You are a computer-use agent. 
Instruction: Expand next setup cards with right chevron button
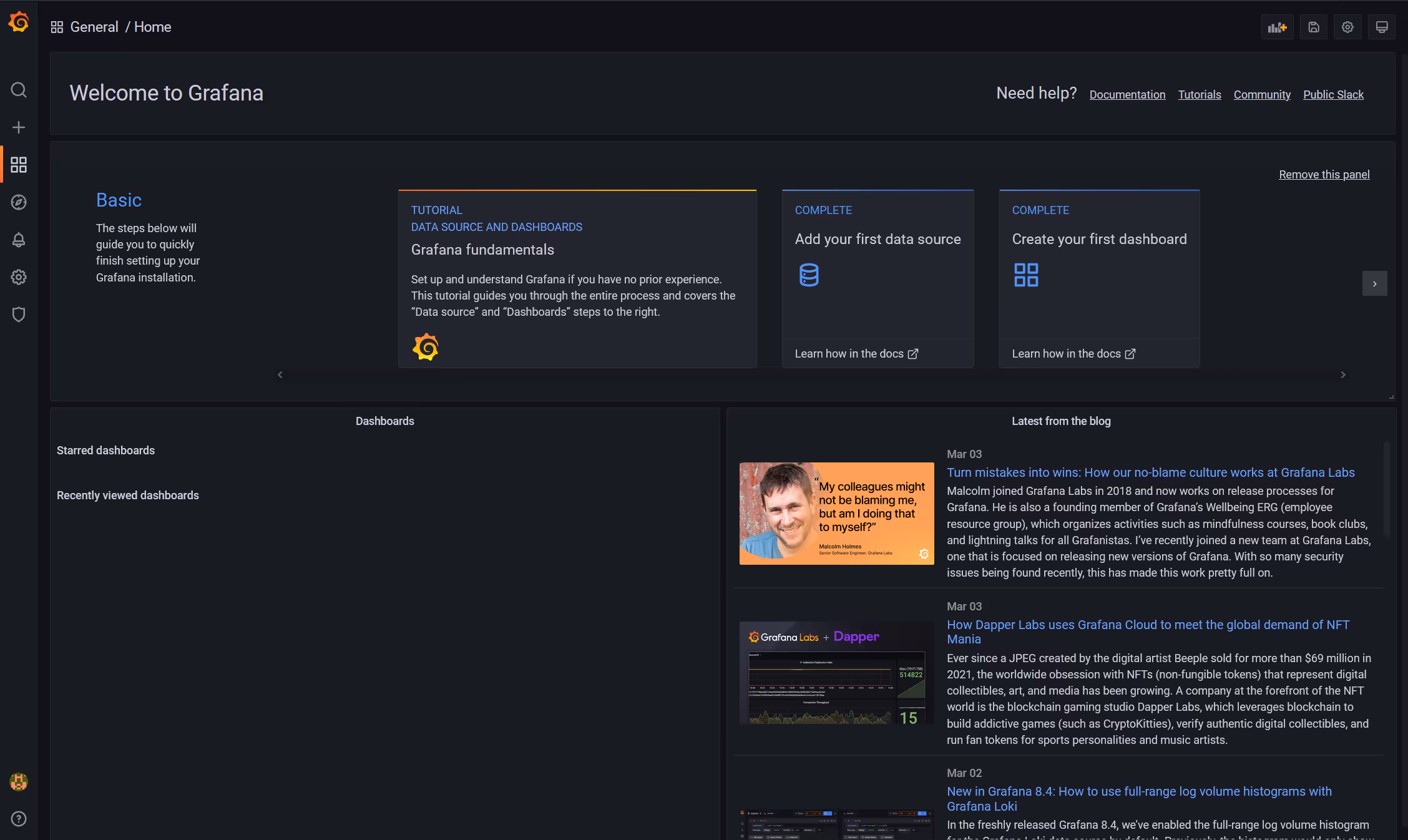click(x=1374, y=284)
